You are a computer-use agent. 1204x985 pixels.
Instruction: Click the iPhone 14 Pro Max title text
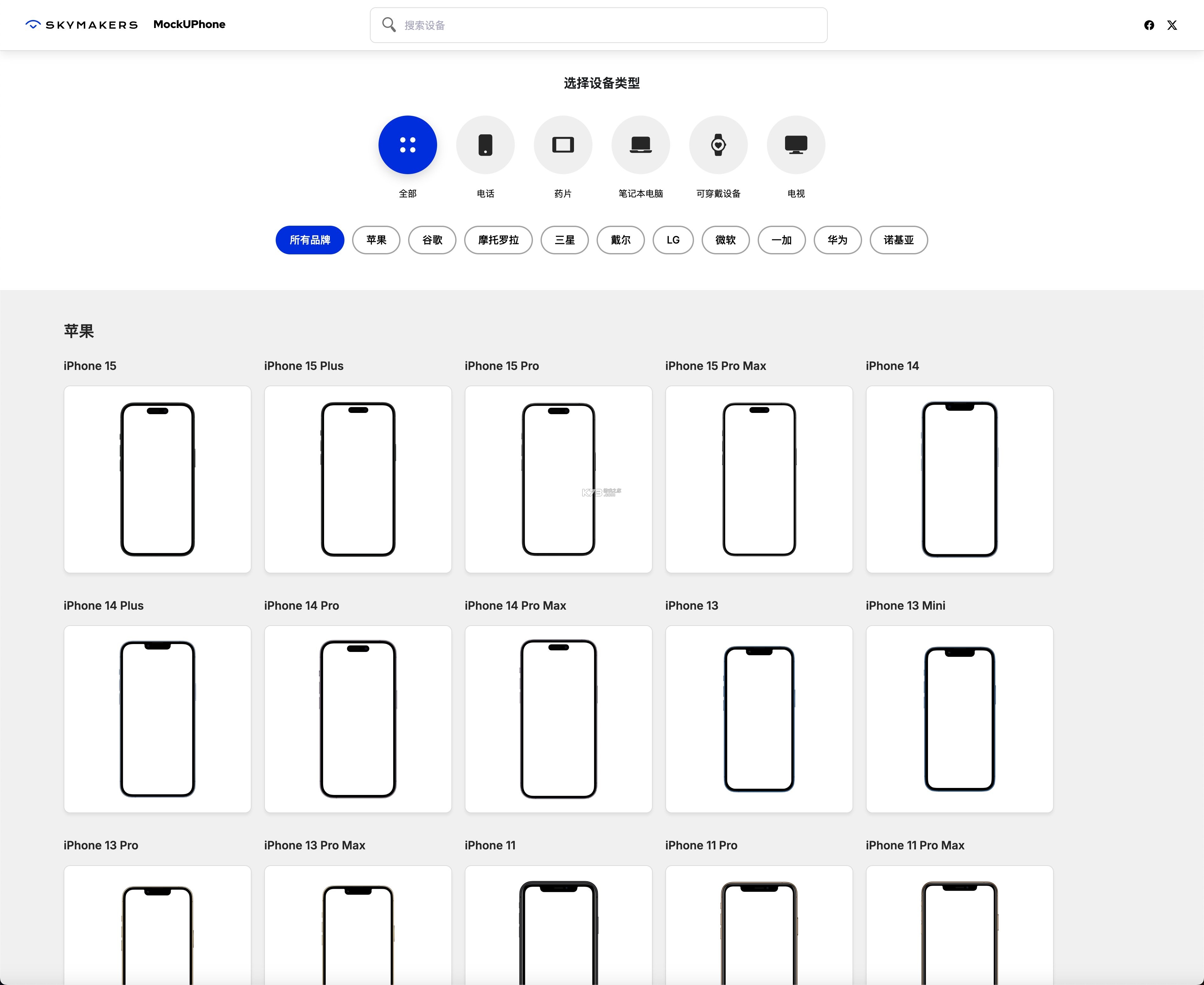point(515,606)
